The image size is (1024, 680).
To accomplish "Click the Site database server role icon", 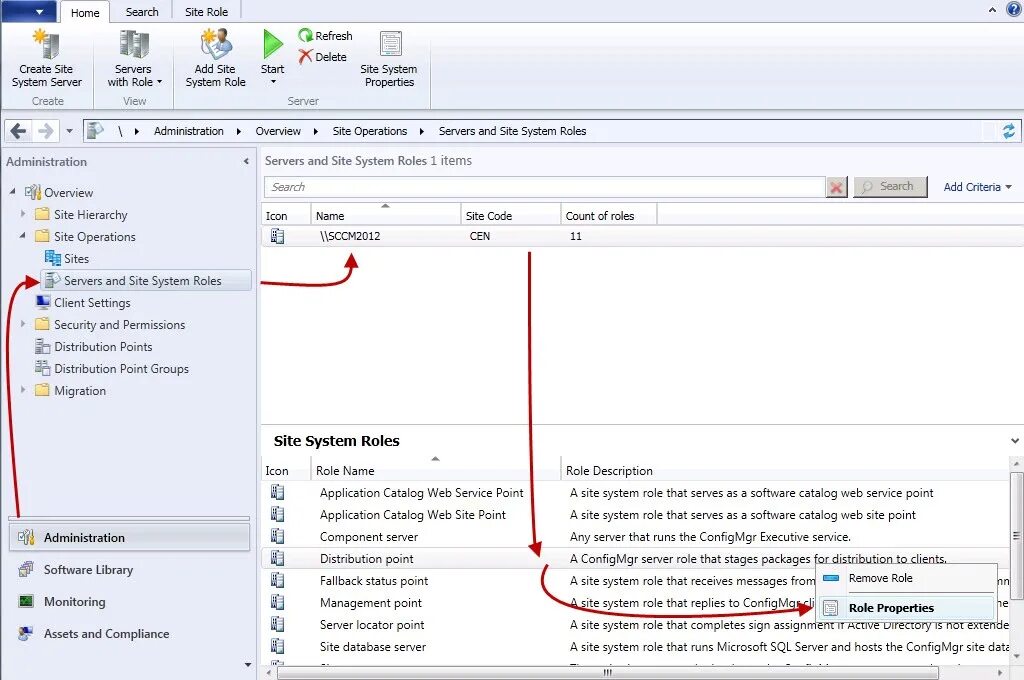I will (x=278, y=646).
